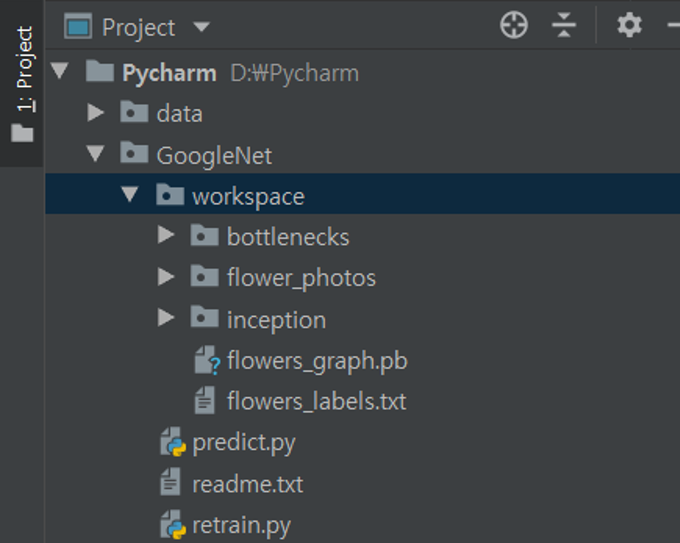Click the retrain.py Python file icon
This screenshot has width=680, height=543.
[173, 524]
